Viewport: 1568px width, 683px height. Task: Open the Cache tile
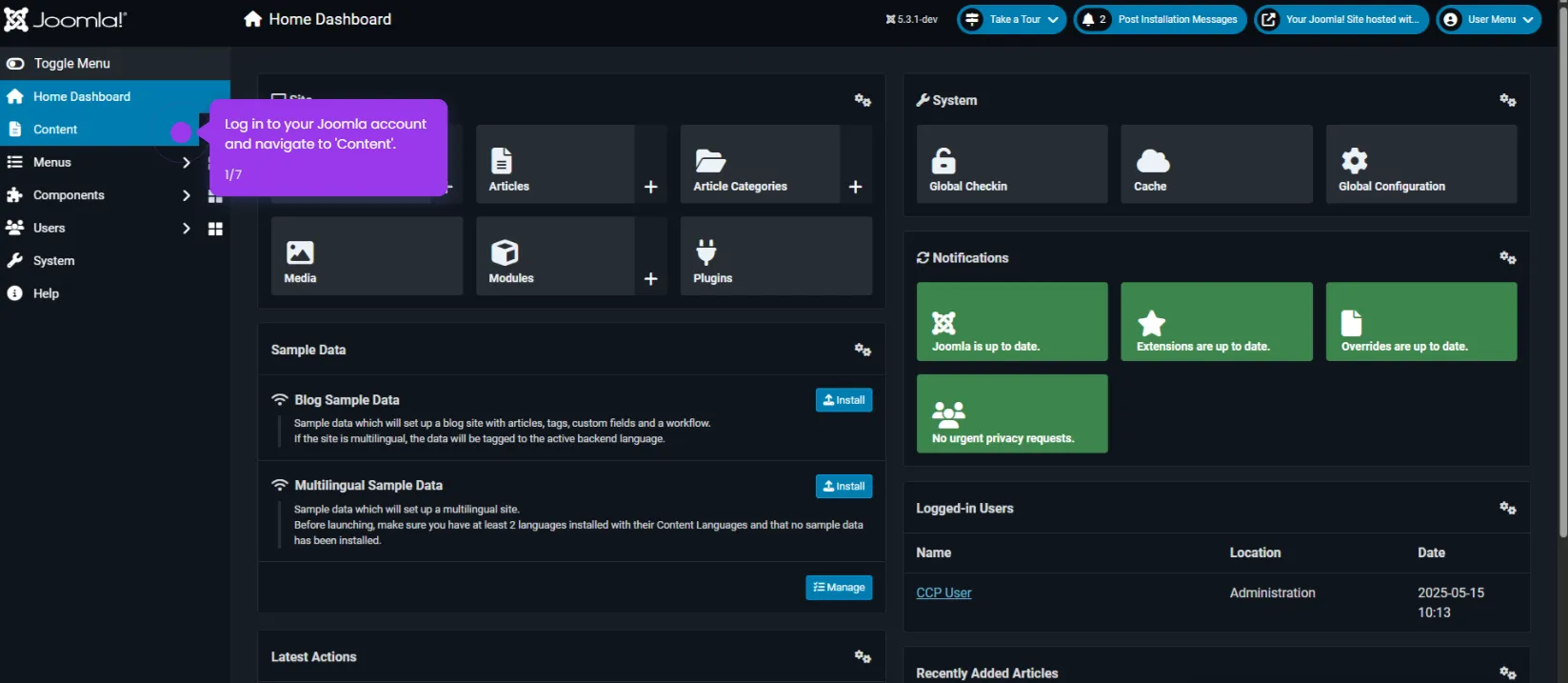(x=1217, y=164)
